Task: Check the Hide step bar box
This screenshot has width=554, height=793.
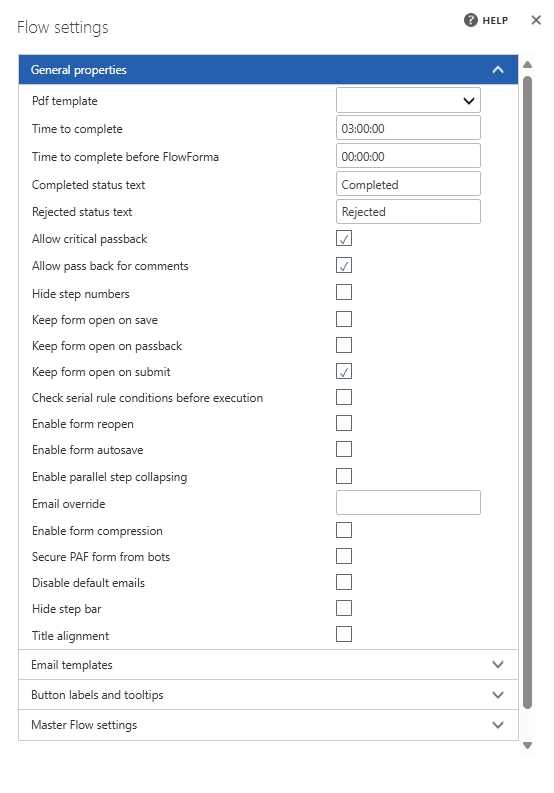Action: tap(344, 608)
